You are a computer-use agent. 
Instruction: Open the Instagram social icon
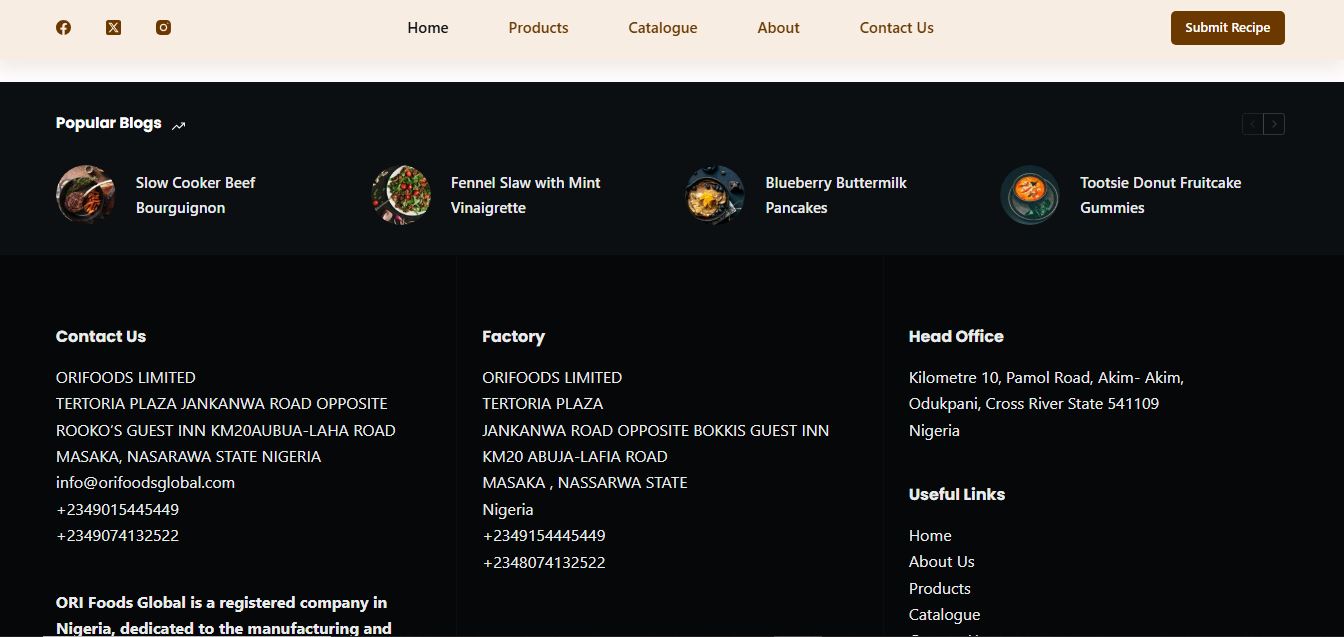tap(163, 28)
